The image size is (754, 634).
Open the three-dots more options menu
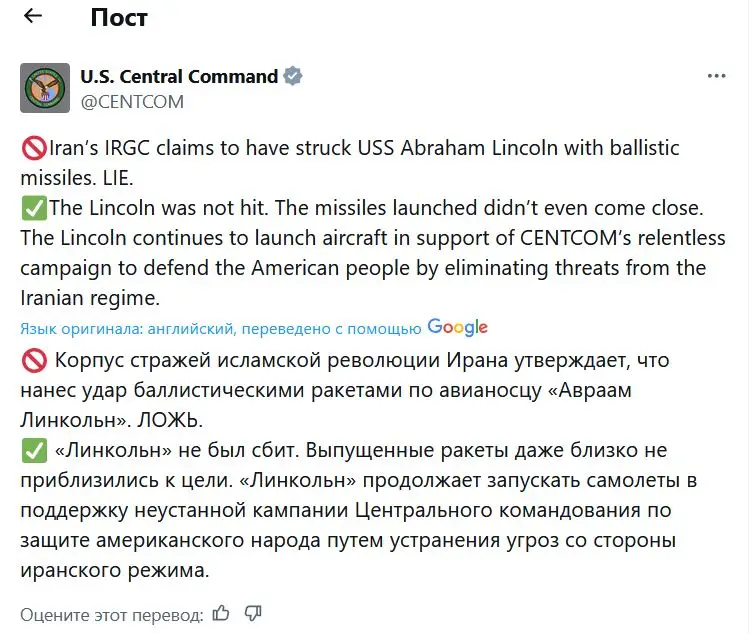click(x=716, y=77)
